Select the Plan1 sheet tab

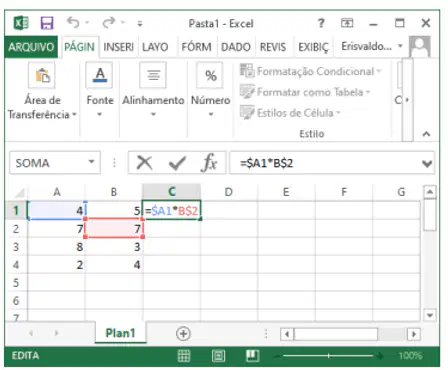click(x=120, y=333)
